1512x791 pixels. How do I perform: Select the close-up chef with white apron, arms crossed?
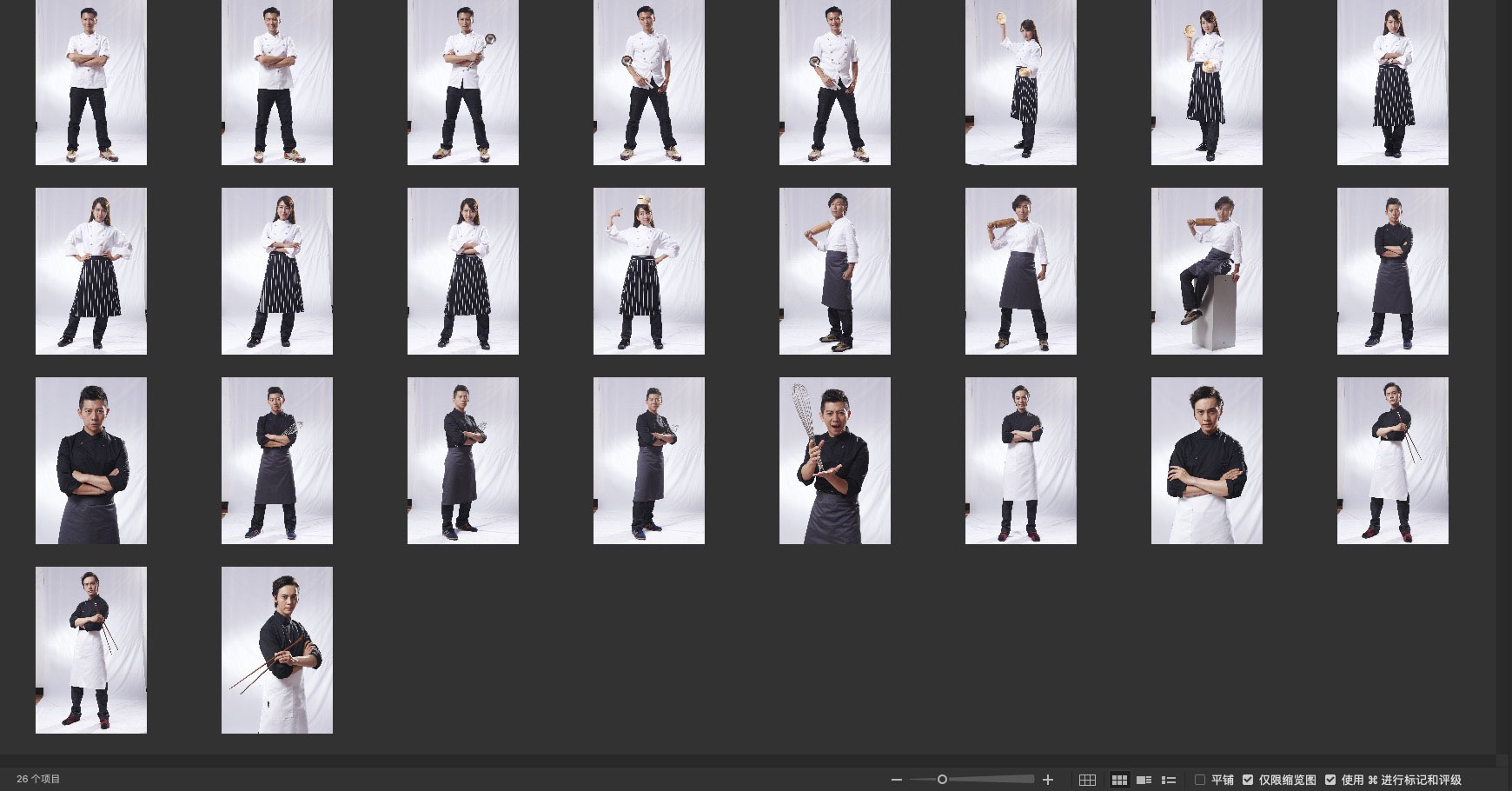click(1207, 461)
